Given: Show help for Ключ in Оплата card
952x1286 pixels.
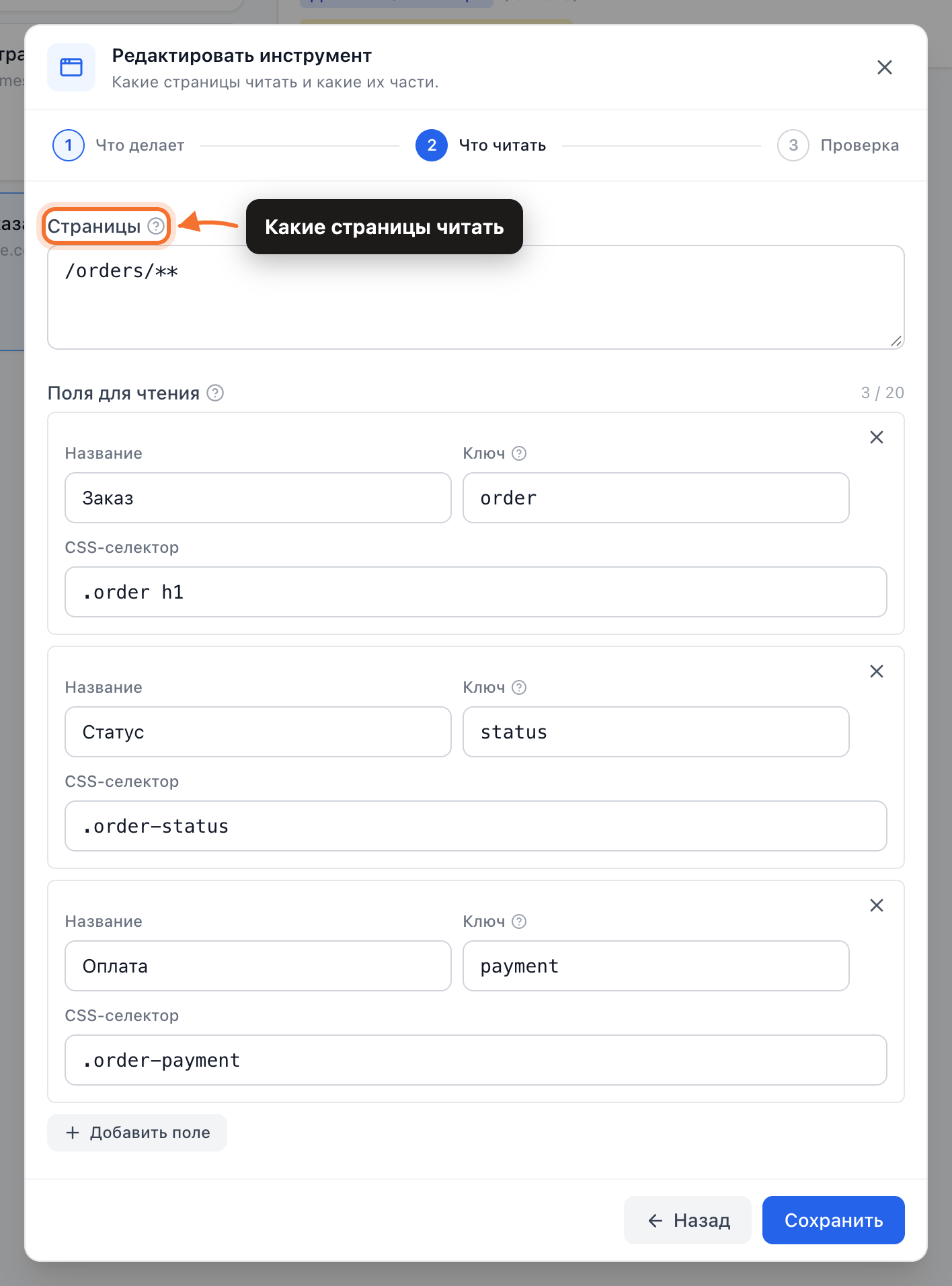Looking at the screenshot, I should click(519, 921).
